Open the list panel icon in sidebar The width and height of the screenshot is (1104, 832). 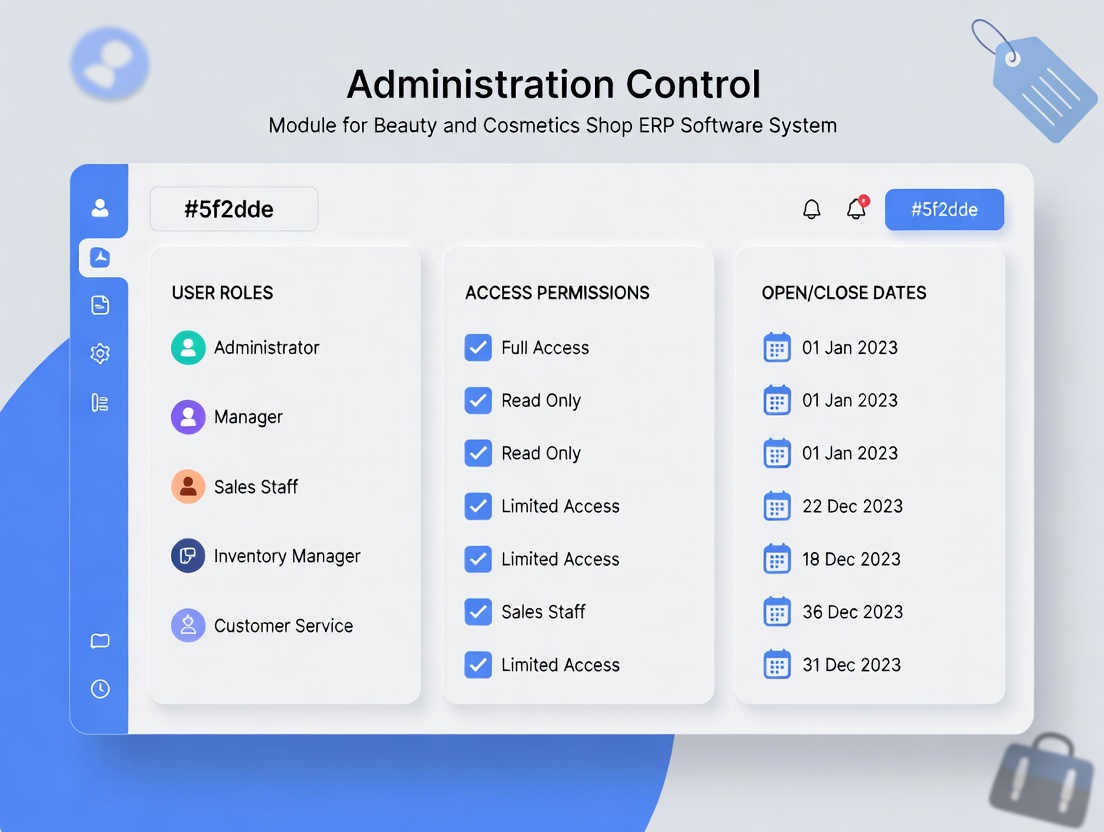[100, 402]
